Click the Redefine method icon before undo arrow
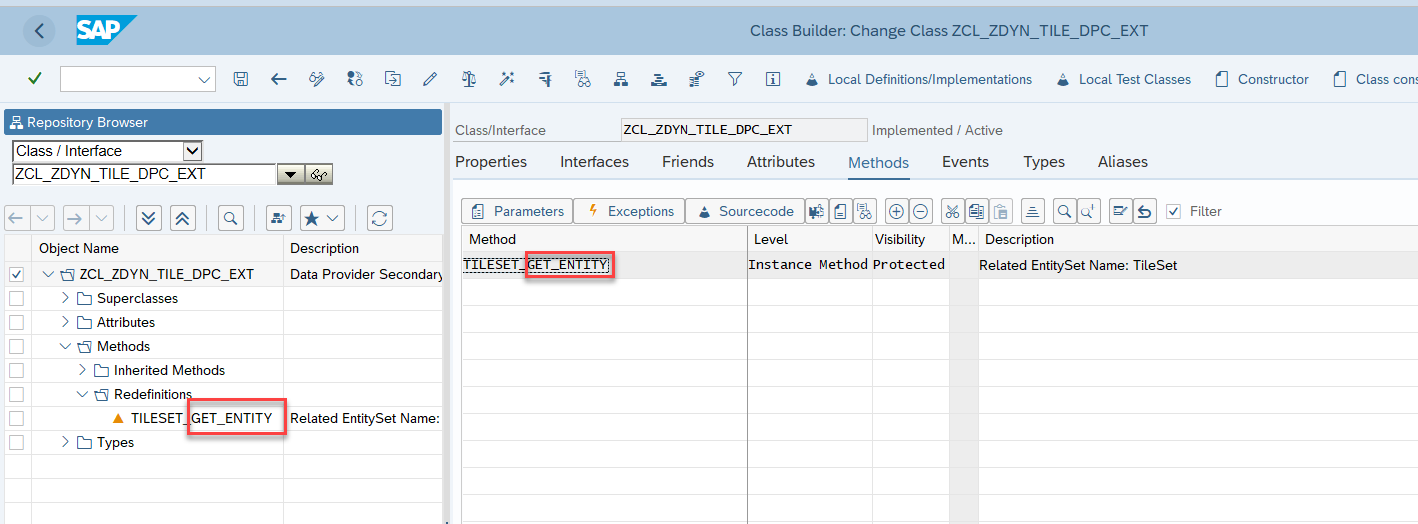 1120,211
